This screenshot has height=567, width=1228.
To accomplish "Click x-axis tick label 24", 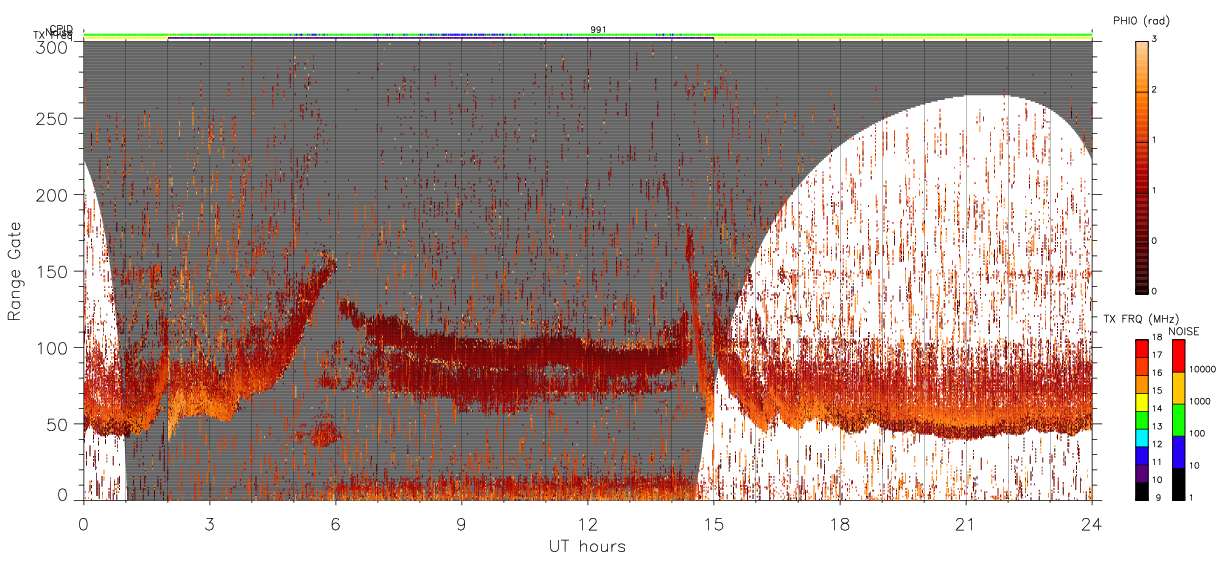I will click(x=1091, y=523).
